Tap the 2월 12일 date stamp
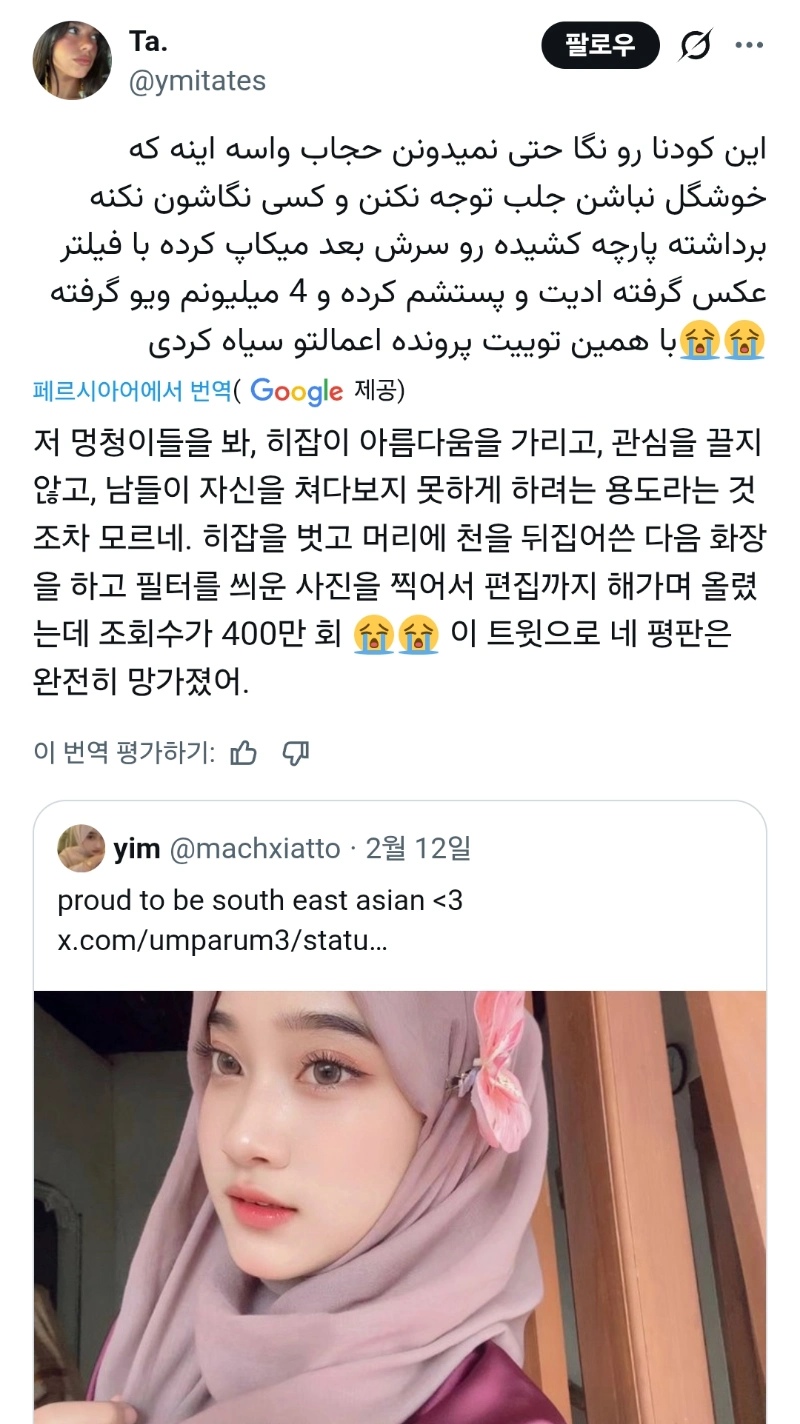The height and width of the screenshot is (1424, 800). pos(418,849)
